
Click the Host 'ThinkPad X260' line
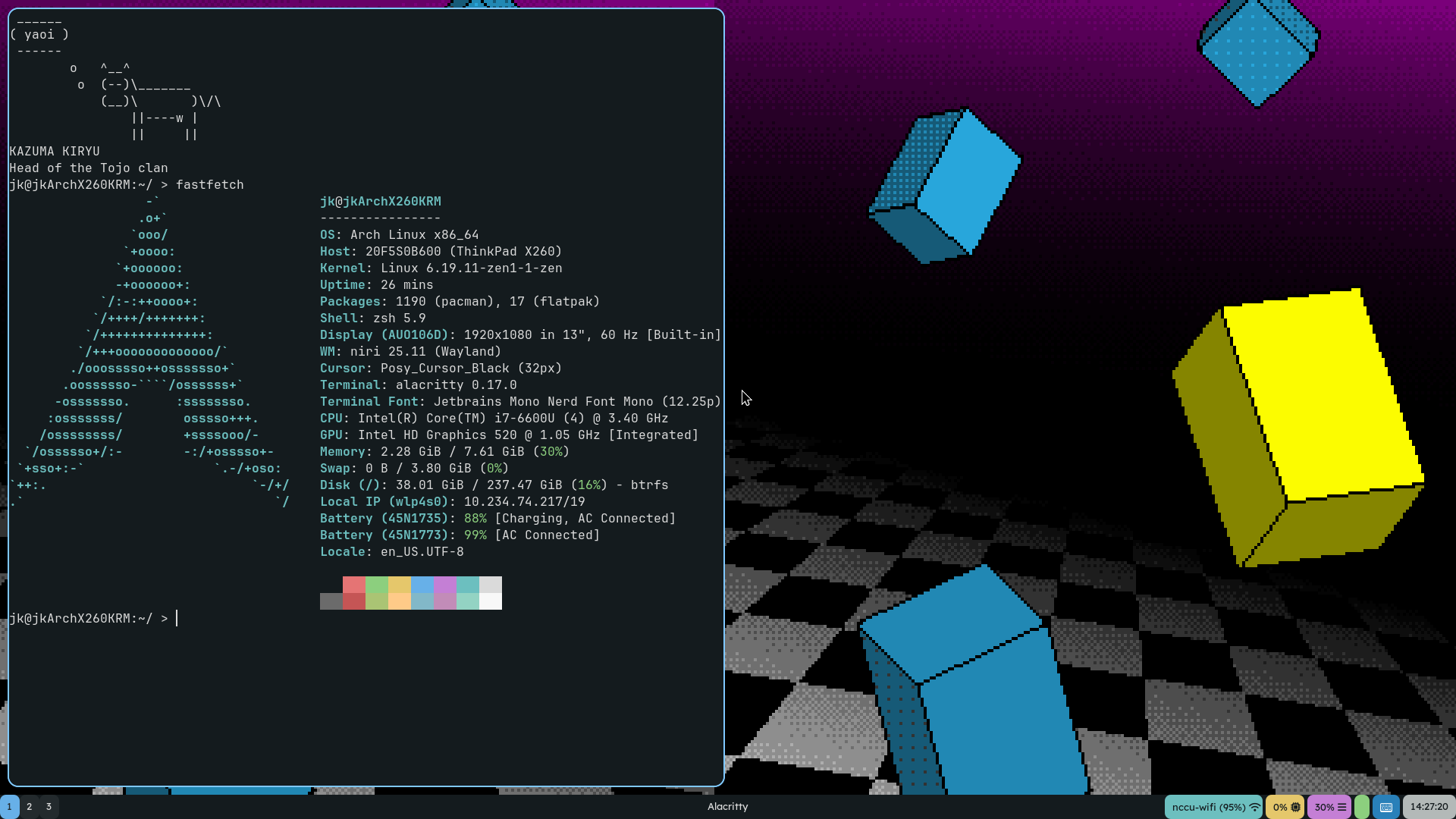point(441,252)
